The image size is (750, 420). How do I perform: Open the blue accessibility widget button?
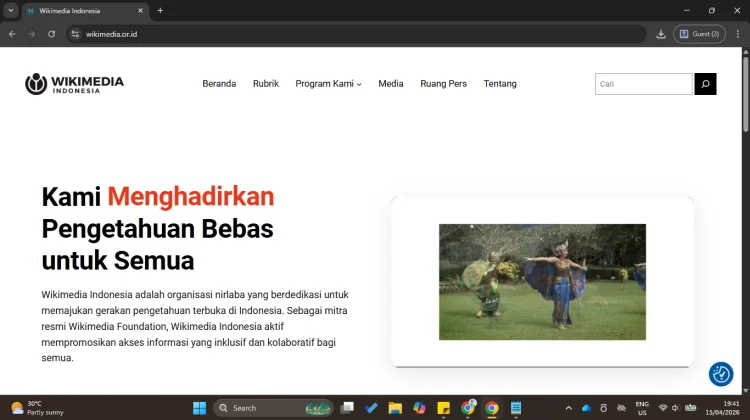click(721, 374)
